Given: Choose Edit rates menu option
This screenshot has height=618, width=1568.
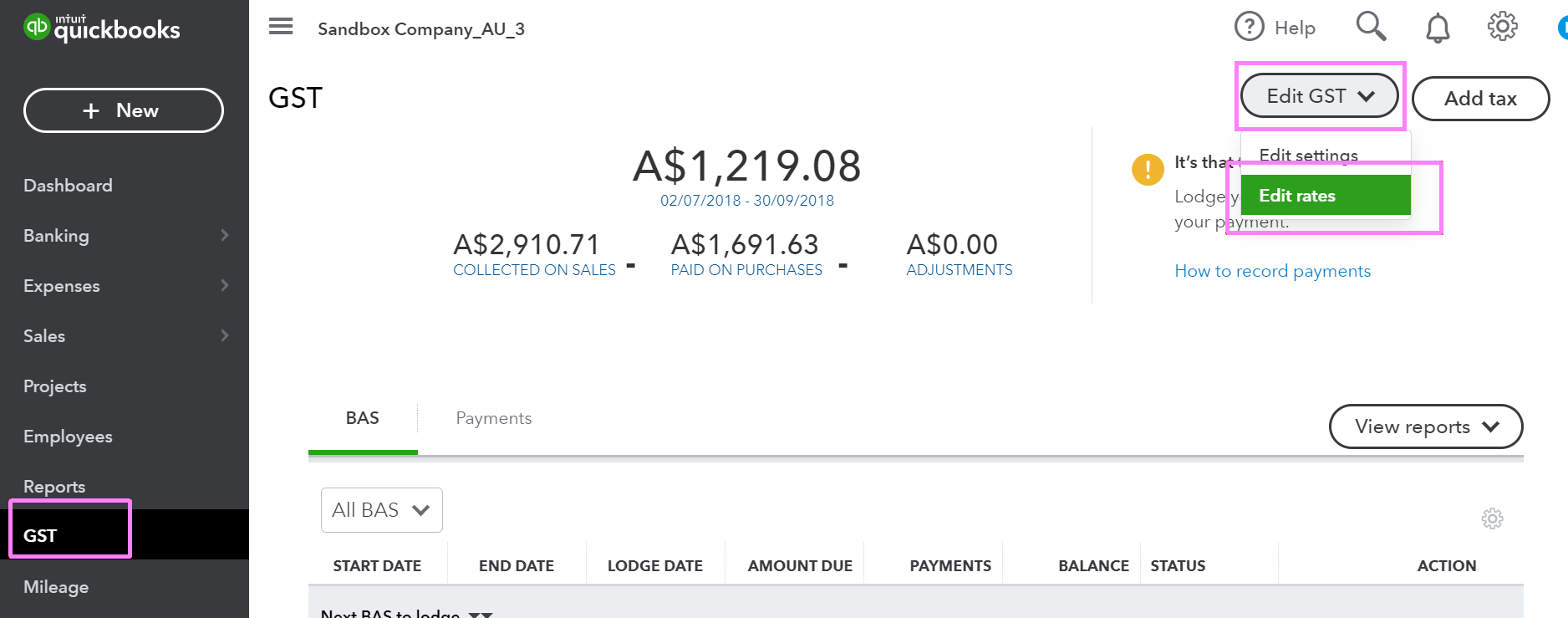Looking at the screenshot, I should click(1326, 196).
